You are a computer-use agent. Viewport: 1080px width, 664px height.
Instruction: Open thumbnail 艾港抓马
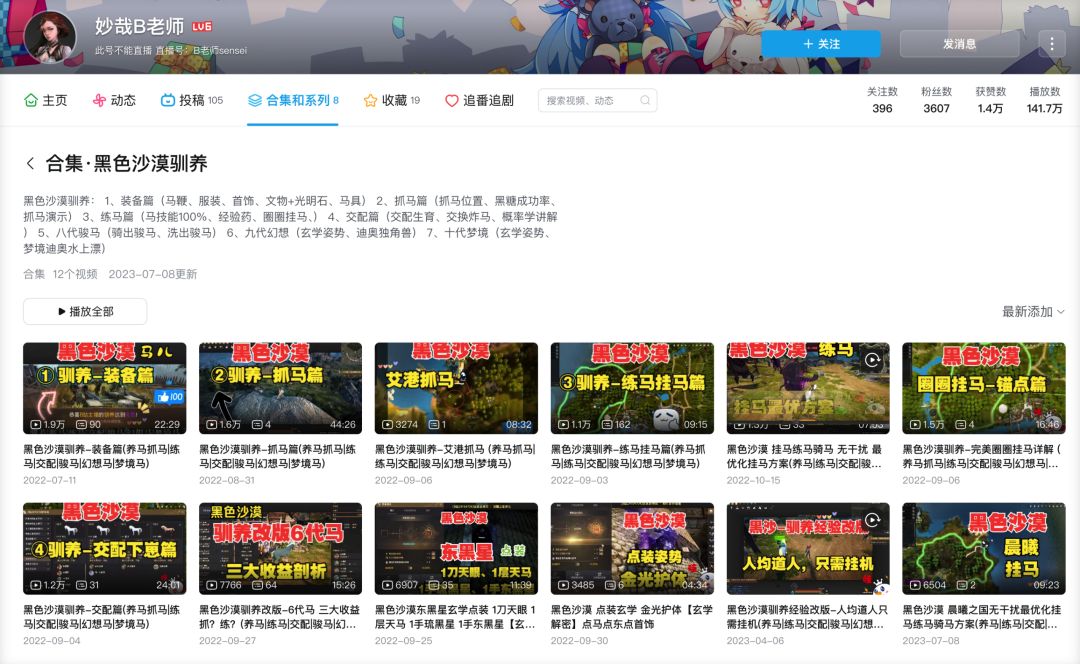[x=456, y=388]
